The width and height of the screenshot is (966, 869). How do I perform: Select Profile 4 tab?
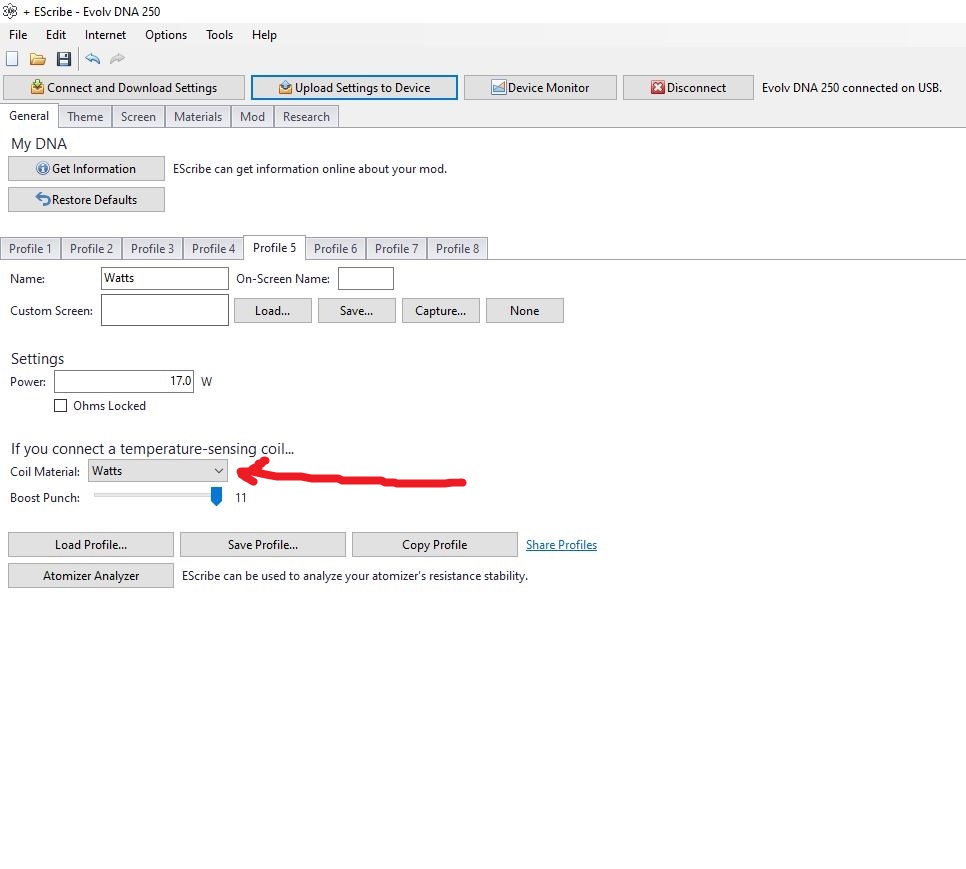click(x=213, y=249)
